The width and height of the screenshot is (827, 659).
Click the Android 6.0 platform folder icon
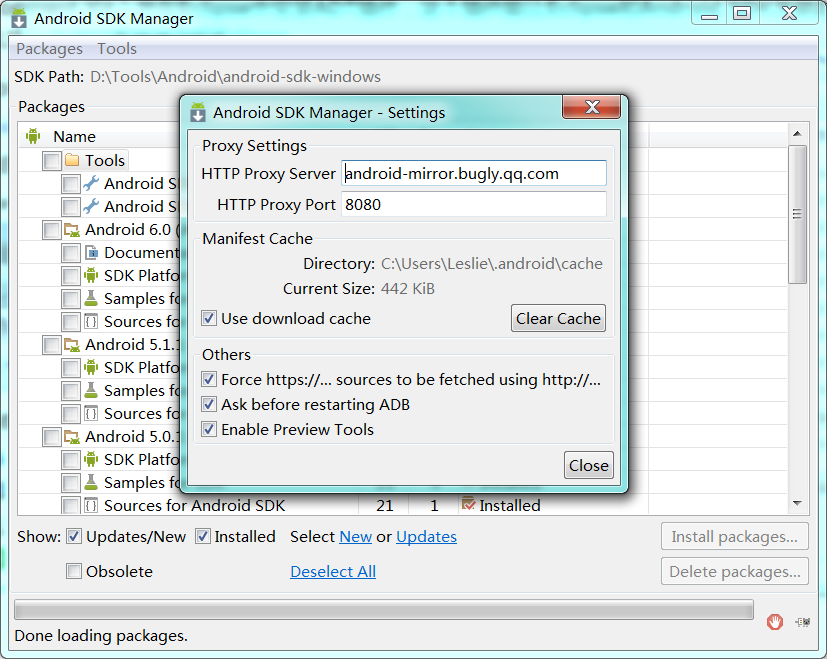pos(72,230)
